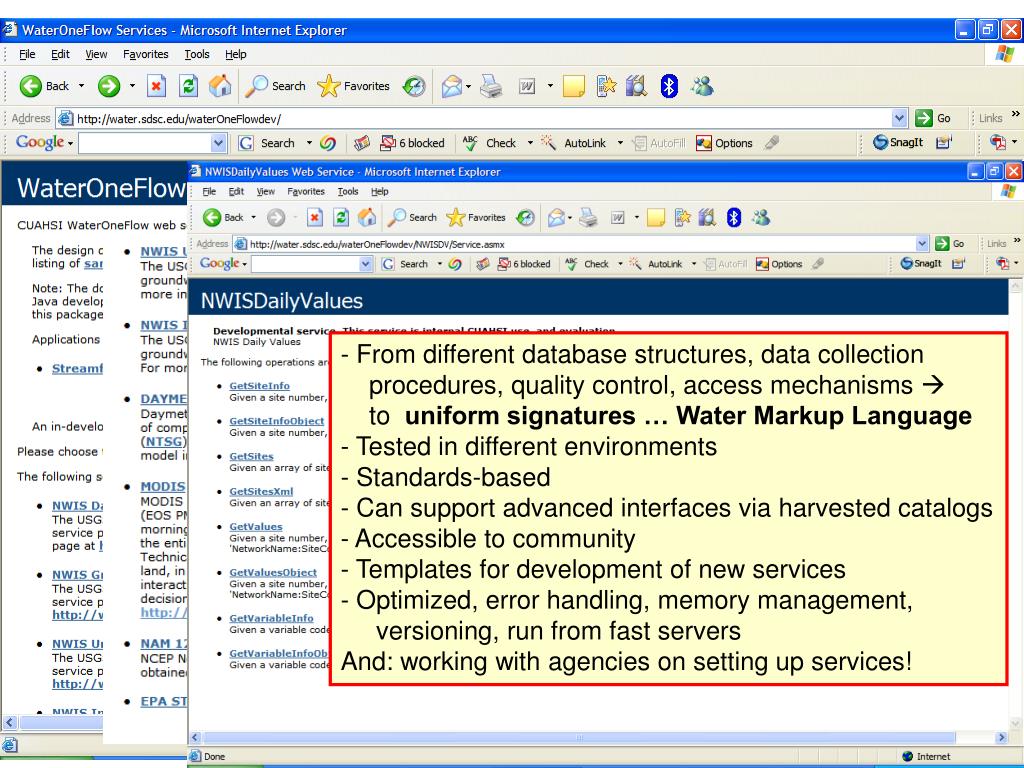Image resolution: width=1024 pixels, height=768 pixels.
Task: Click scroll right arrow in NWISDailyValues window
Action: [1002, 737]
